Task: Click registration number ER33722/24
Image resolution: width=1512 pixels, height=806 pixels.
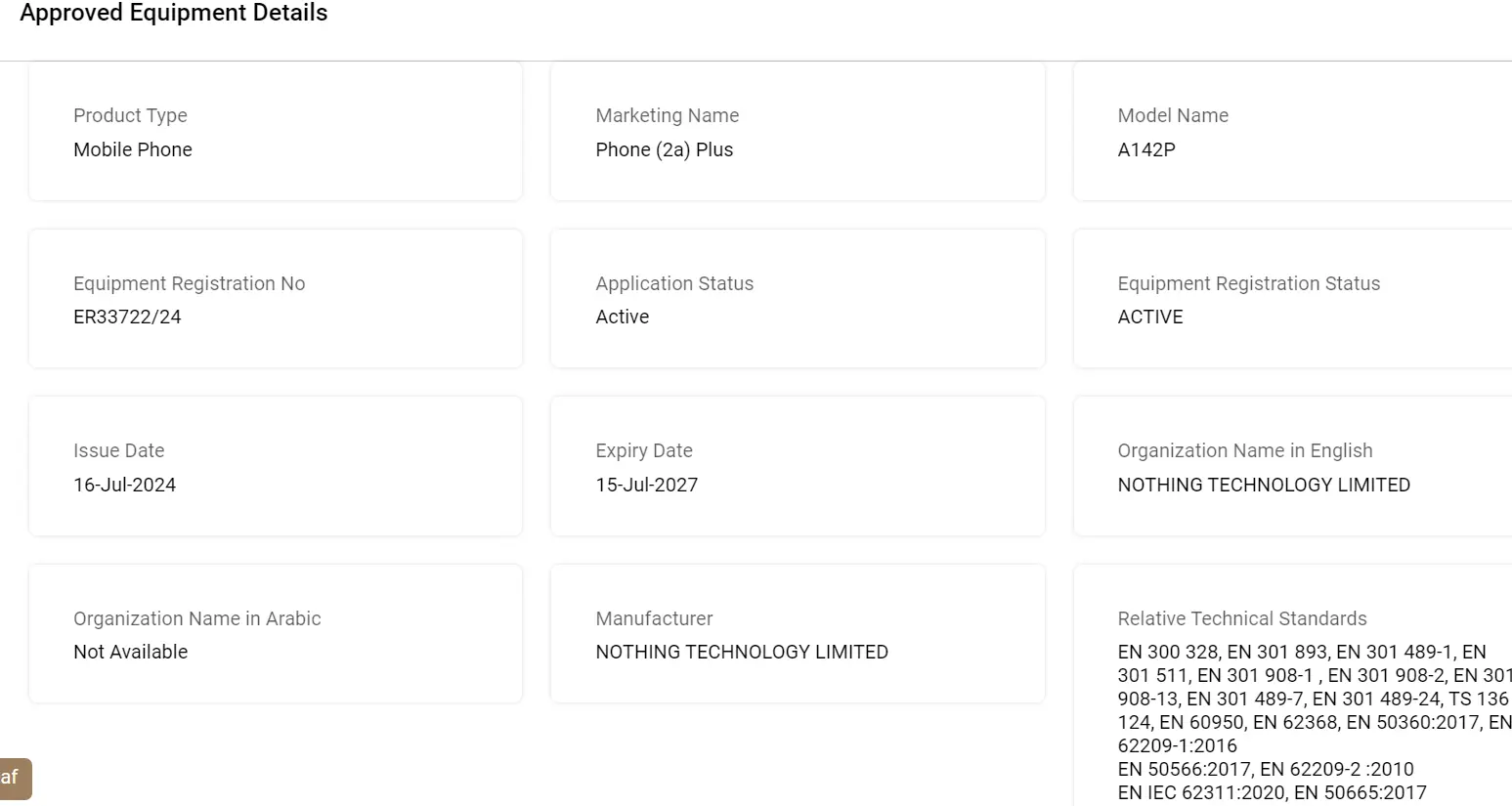Action: 127,317
